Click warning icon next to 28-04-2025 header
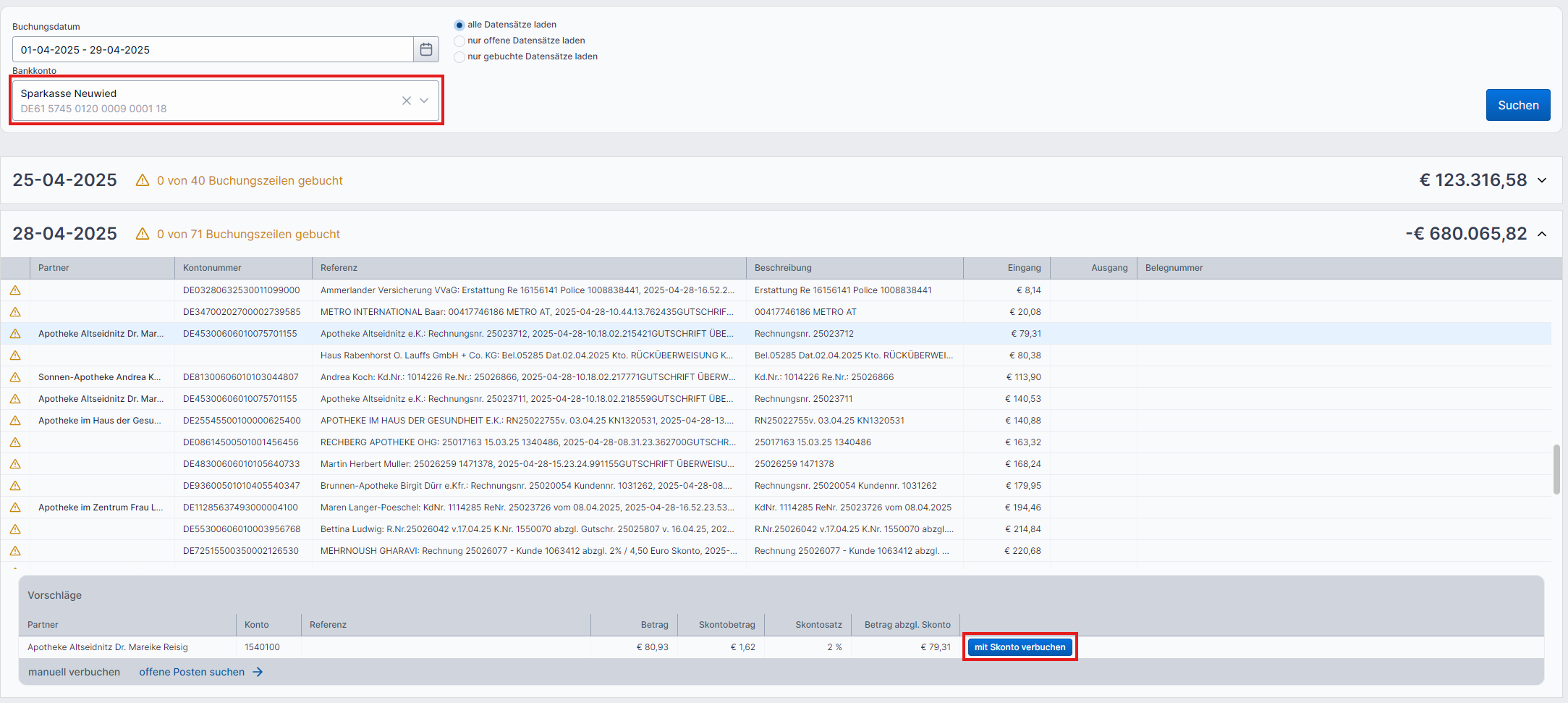The width and height of the screenshot is (1568, 703). (143, 234)
